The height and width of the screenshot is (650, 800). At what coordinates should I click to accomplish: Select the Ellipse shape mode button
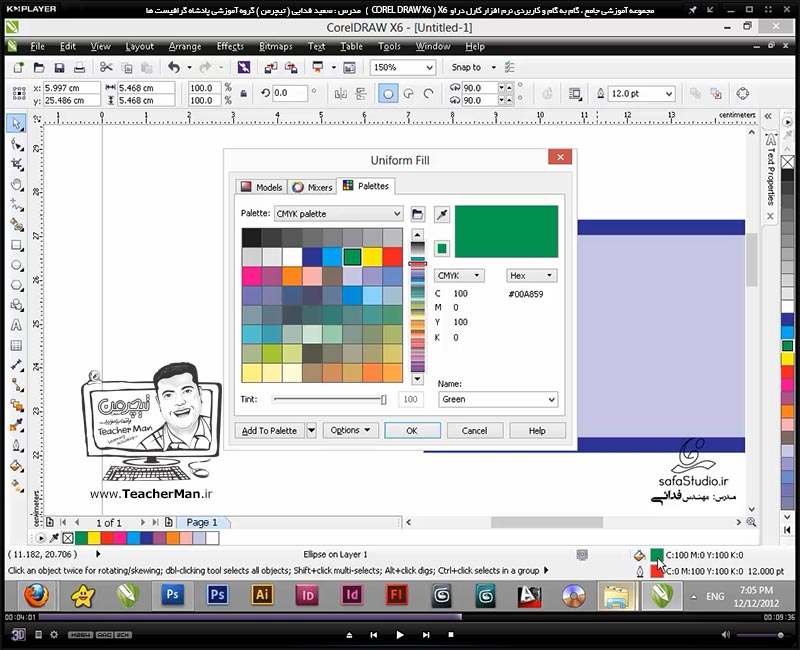pyautogui.click(x=388, y=93)
